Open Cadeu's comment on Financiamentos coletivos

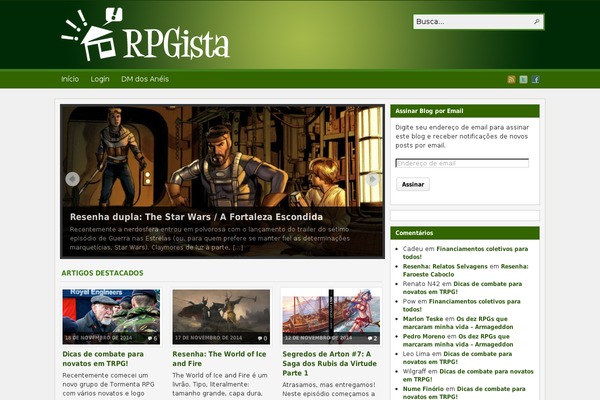tap(465, 253)
